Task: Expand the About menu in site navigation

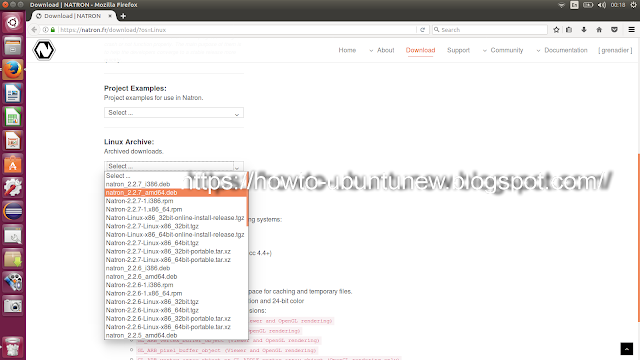Action: pos(382,50)
